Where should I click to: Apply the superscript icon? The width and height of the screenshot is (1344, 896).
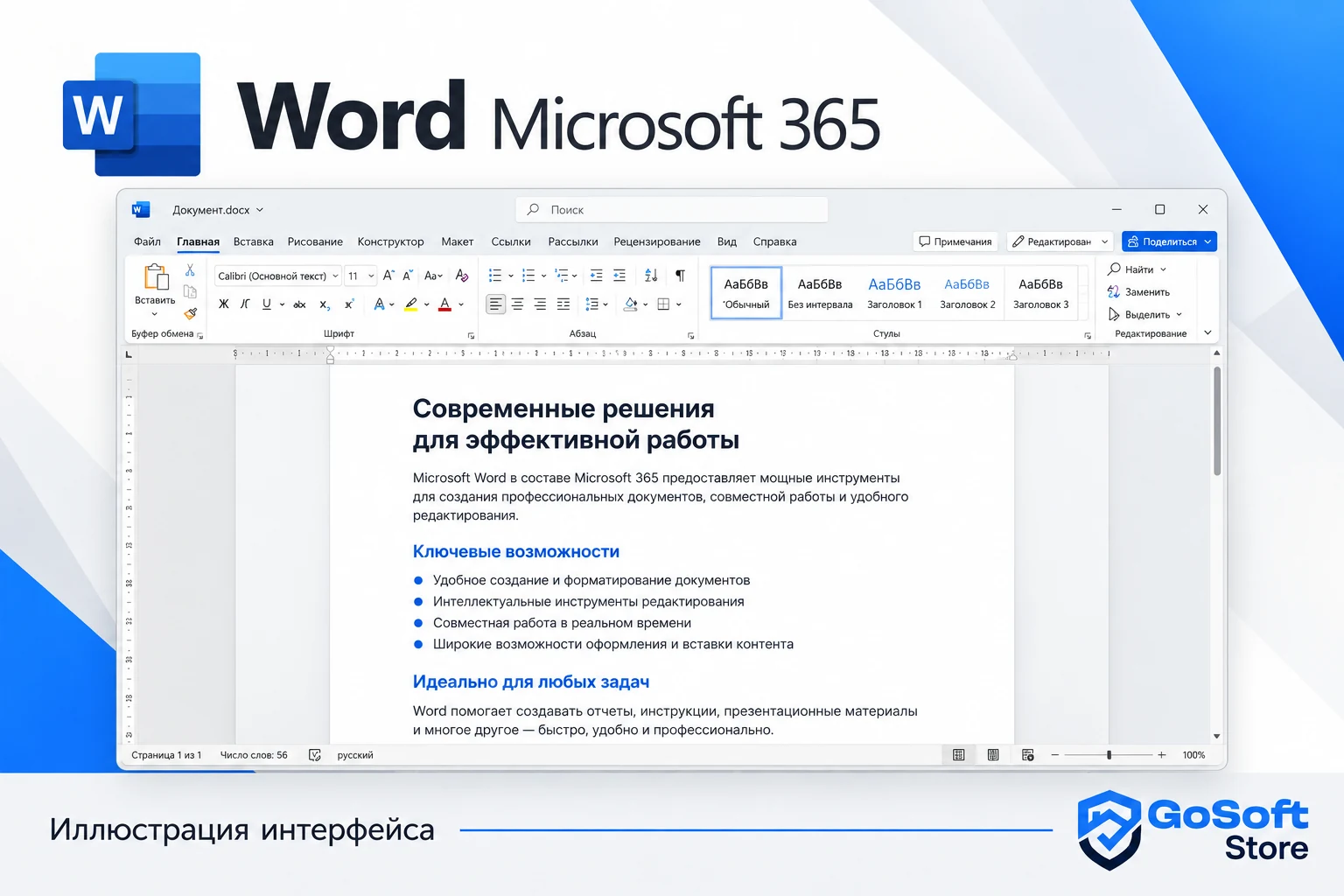(349, 304)
